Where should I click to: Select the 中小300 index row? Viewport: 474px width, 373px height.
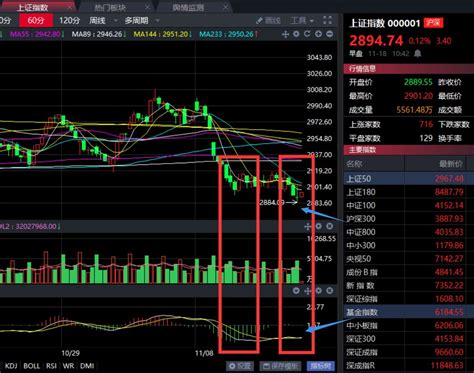coord(409,245)
